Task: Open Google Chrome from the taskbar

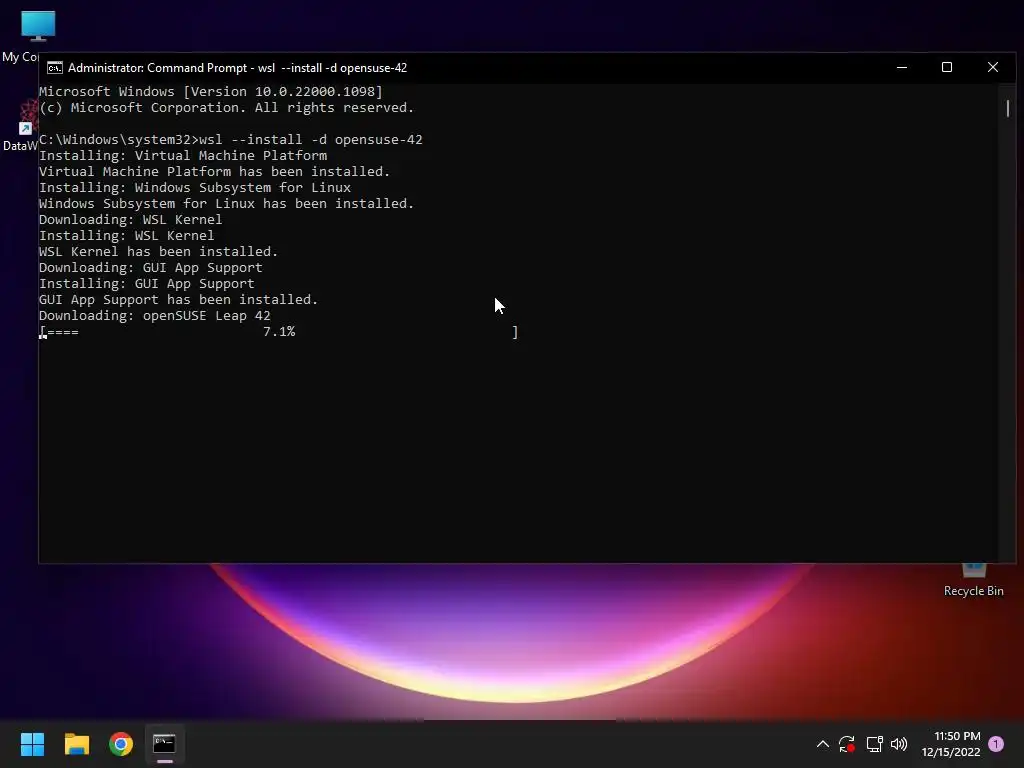Action: click(x=121, y=744)
